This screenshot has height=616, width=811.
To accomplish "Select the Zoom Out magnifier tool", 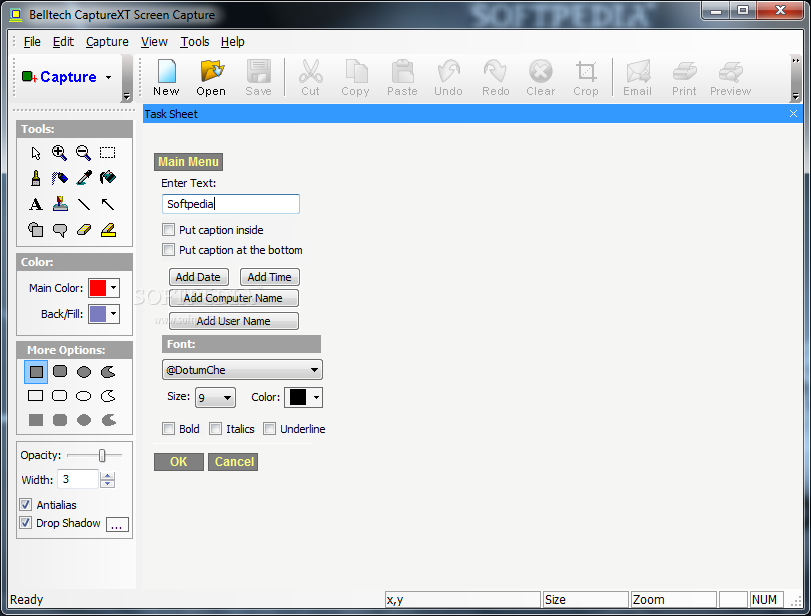I will click(83, 153).
